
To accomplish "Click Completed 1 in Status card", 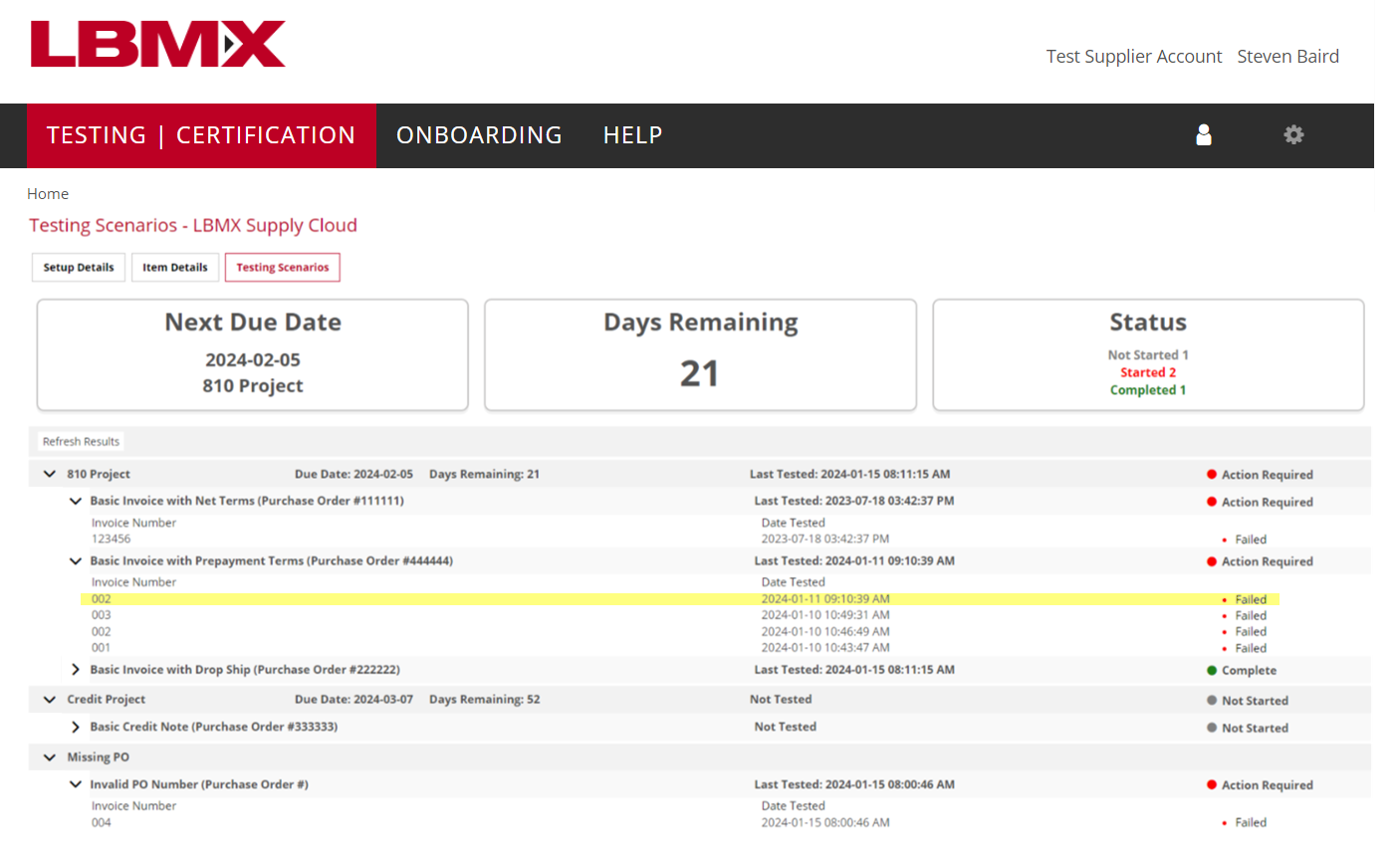I will point(1148,390).
